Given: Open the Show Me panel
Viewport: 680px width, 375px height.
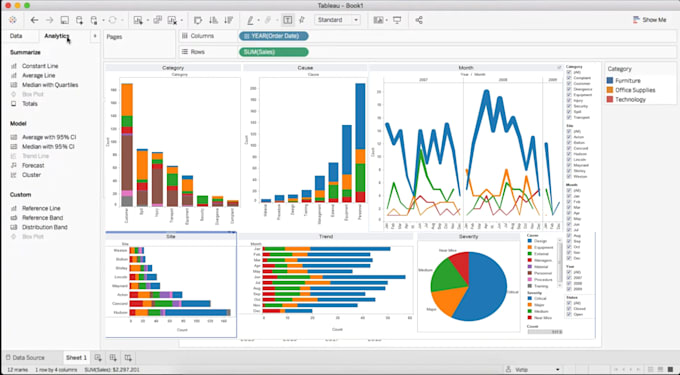Looking at the screenshot, I should tap(649, 20).
